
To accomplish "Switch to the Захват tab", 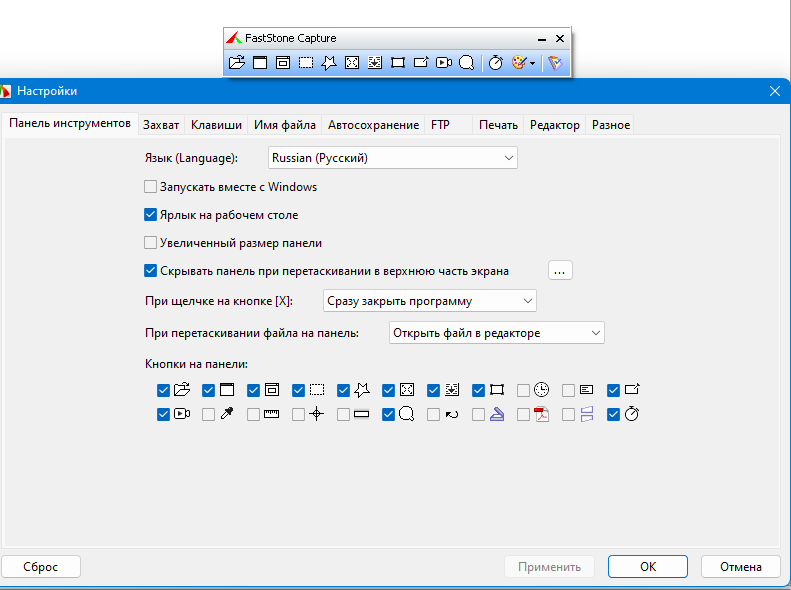I will [x=161, y=125].
